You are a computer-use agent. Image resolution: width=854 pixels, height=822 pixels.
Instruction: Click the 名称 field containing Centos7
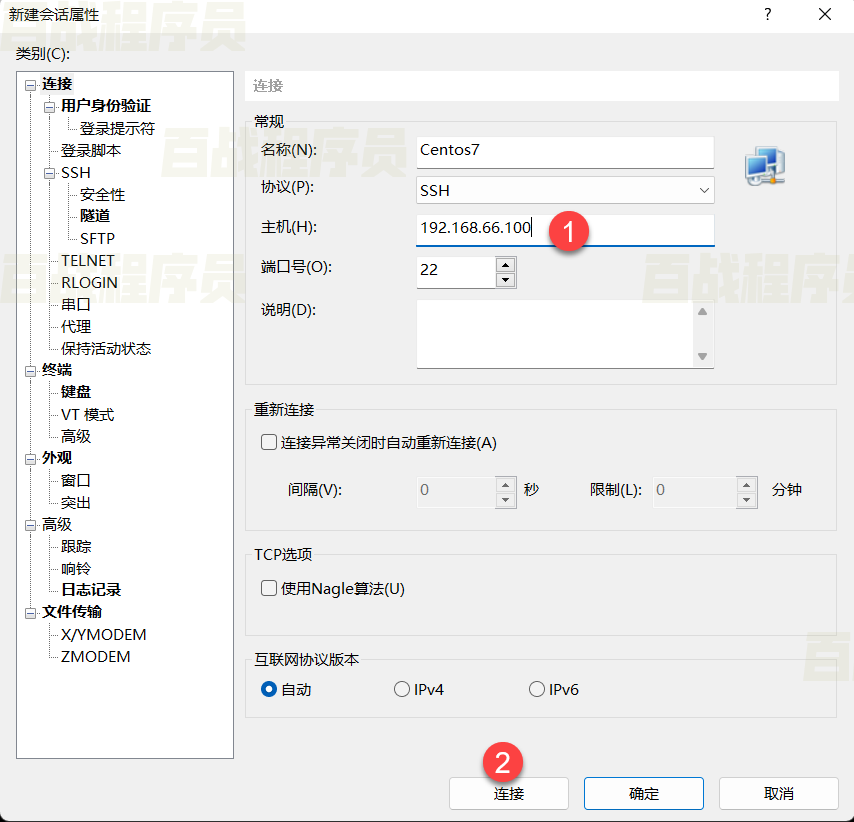click(x=565, y=152)
